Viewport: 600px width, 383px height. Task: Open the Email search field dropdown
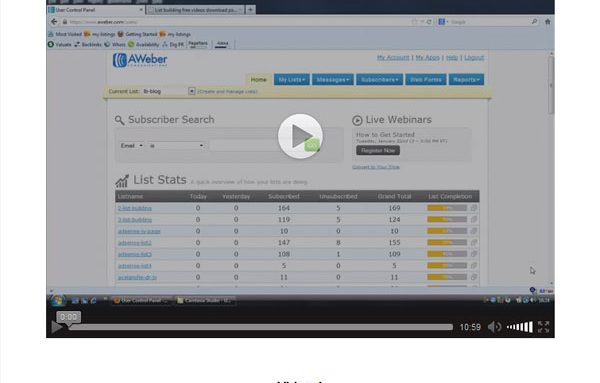pos(131,146)
